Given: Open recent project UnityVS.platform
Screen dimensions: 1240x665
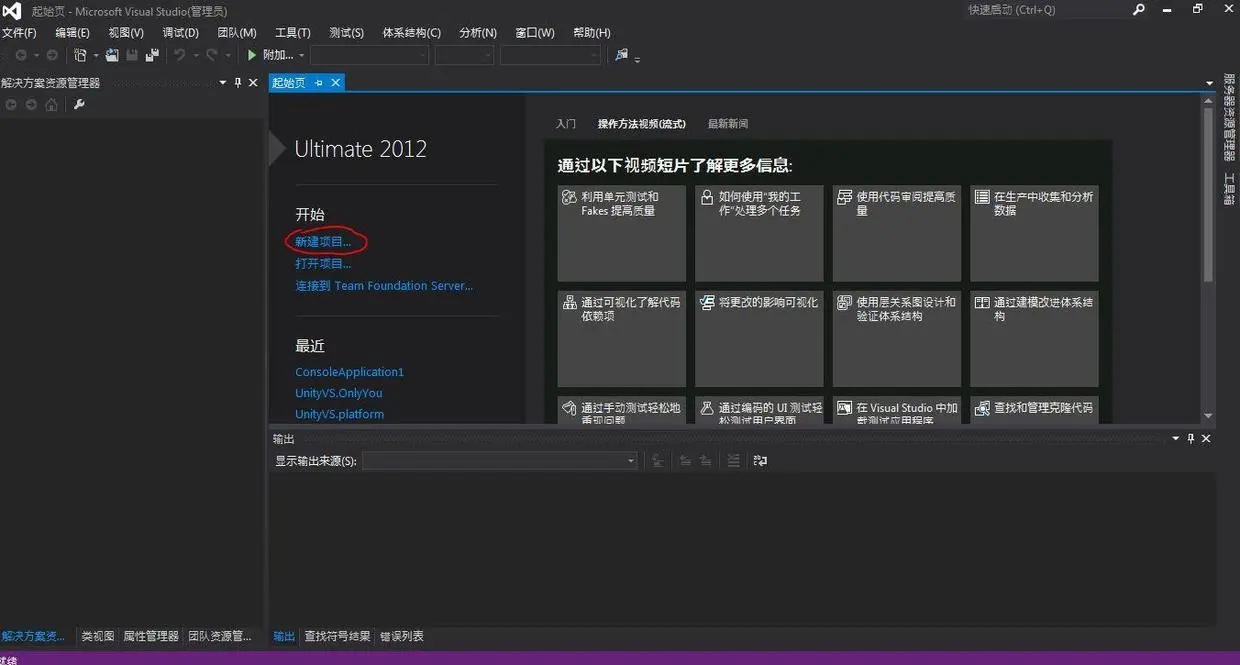Looking at the screenshot, I should click(339, 414).
